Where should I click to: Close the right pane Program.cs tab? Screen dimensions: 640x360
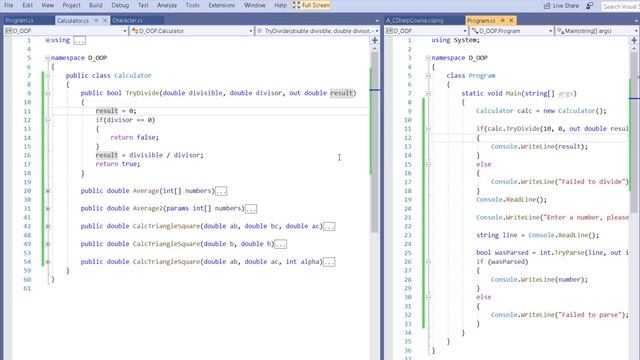pos(511,20)
